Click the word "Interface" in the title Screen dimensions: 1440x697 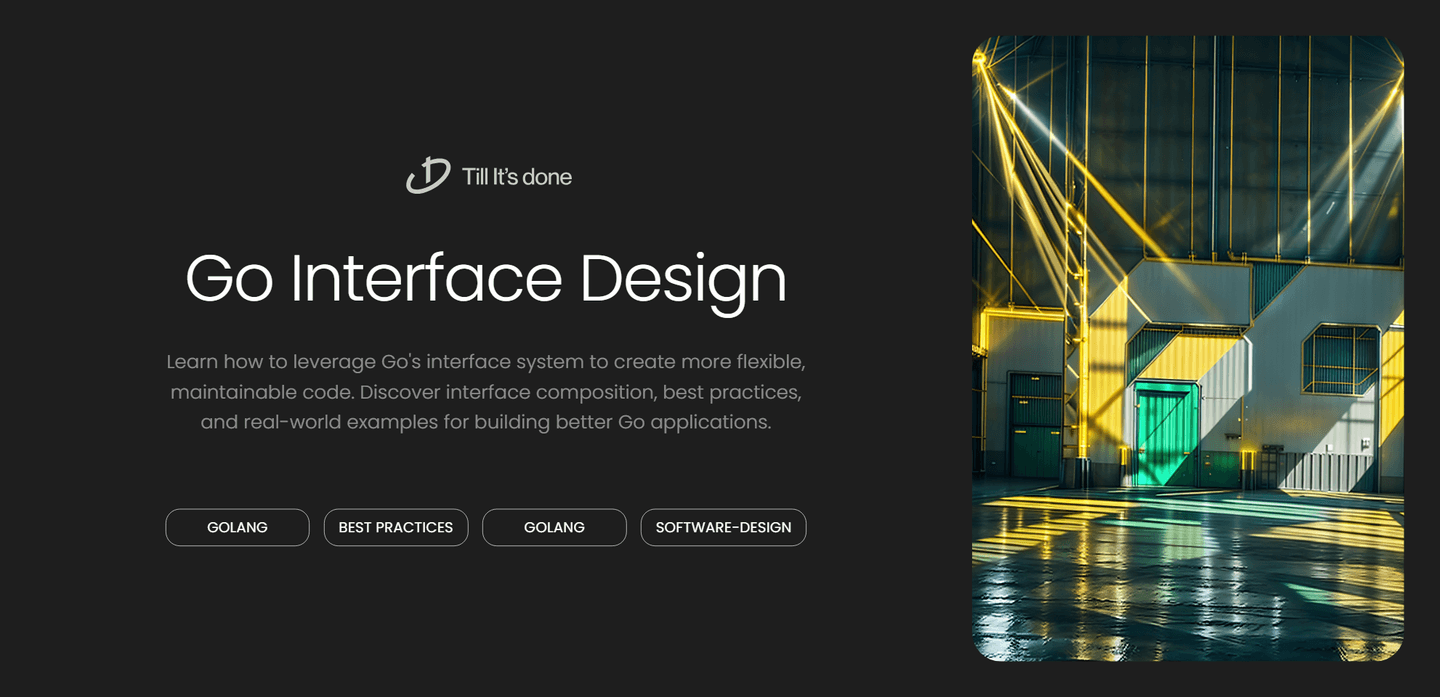click(426, 278)
